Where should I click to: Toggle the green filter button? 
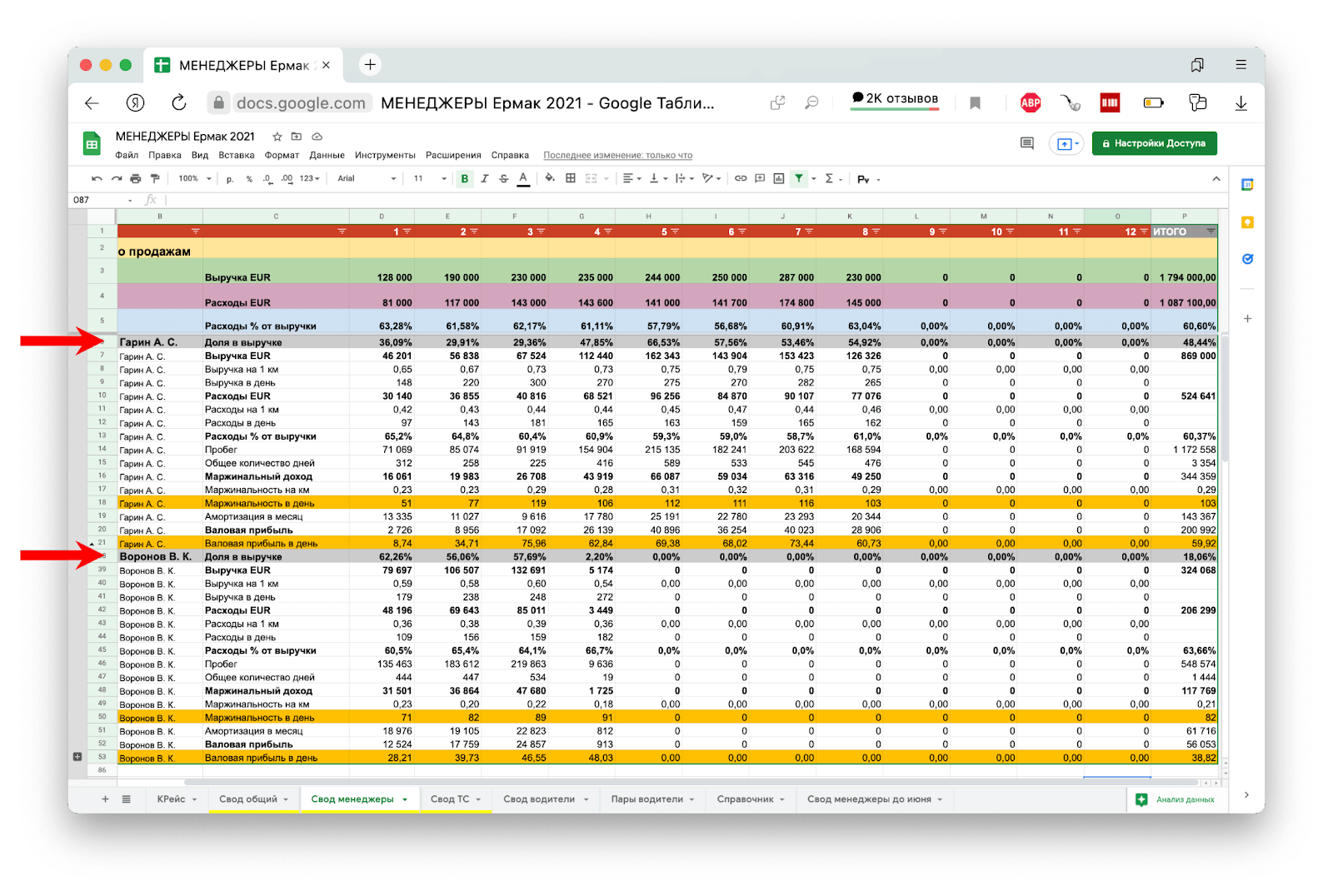pyautogui.click(x=799, y=178)
